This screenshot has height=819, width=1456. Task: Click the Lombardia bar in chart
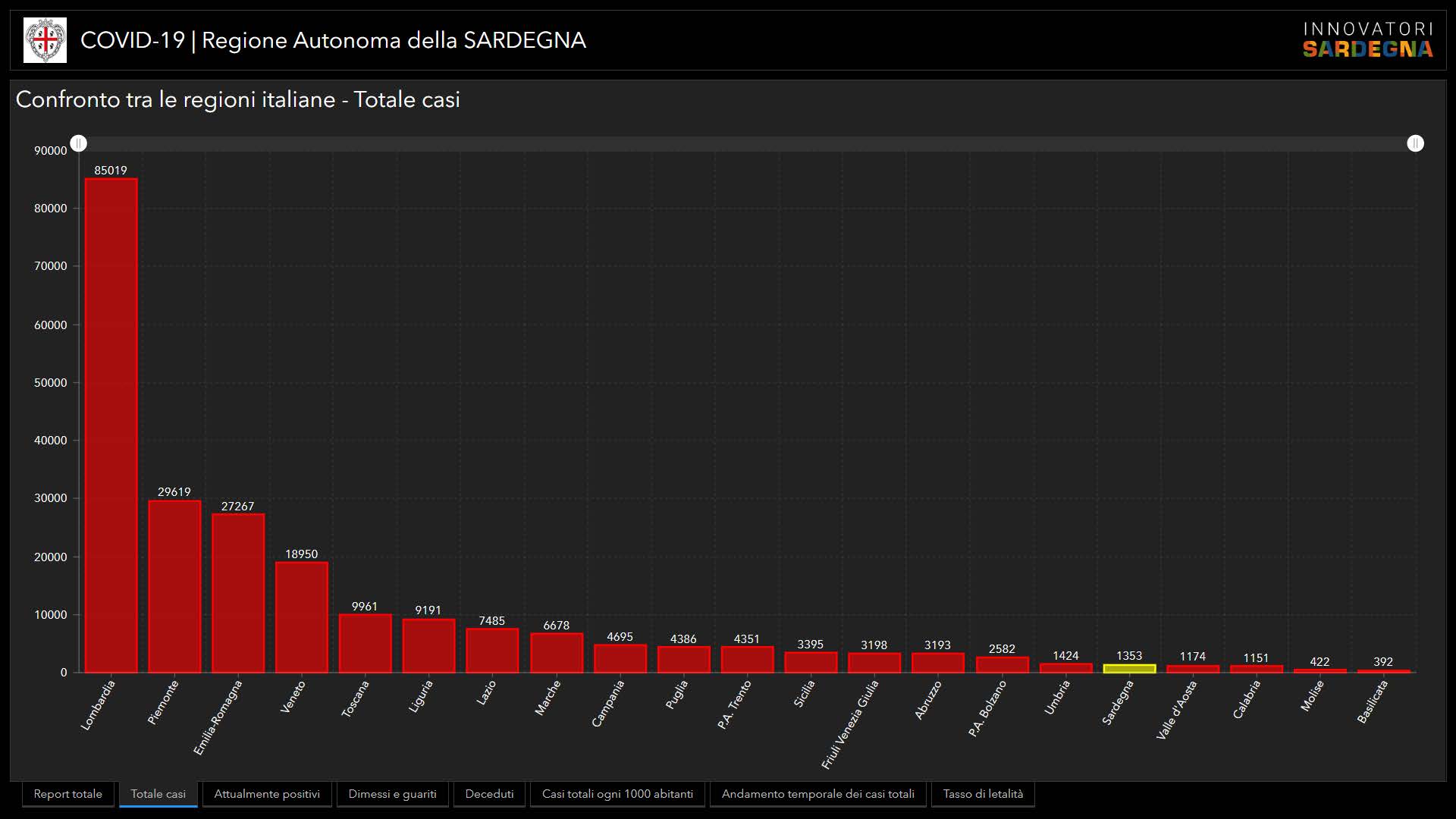111,425
